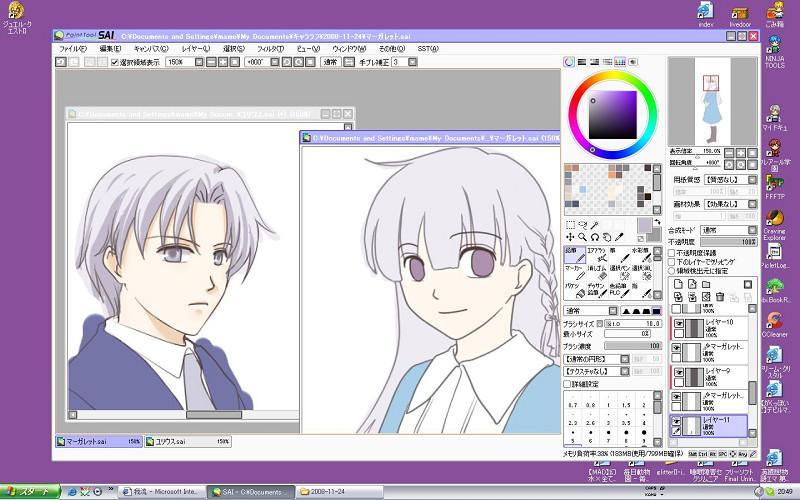This screenshot has width=800, height=500.
Task: Enable 下のレイヤーでクリッピング checkbox
Action: pyautogui.click(x=672, y=262)
